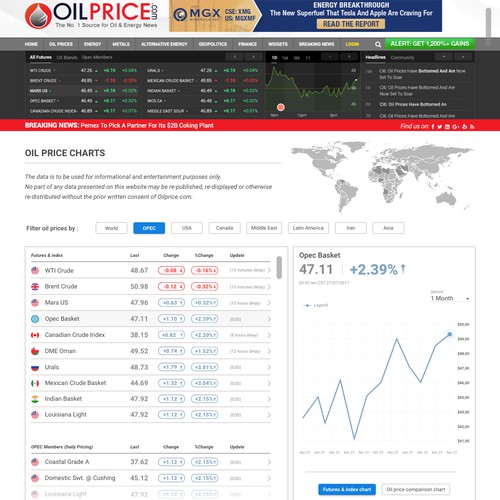Open the Google Plus social icon
This screenshot has height=500, width=500.
pos(456,127)
